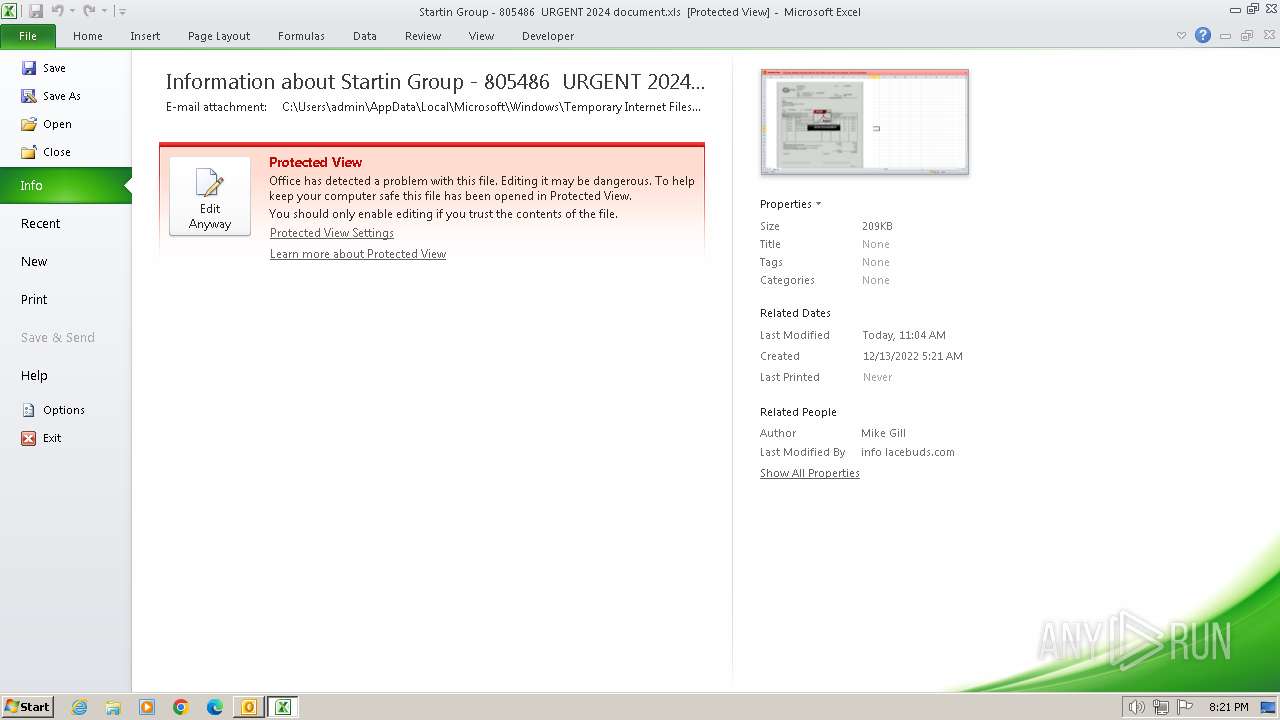This screenshot has height=720, width=1280.
Task: Open Redo history dropdown arrow
Action: (104, 11)
